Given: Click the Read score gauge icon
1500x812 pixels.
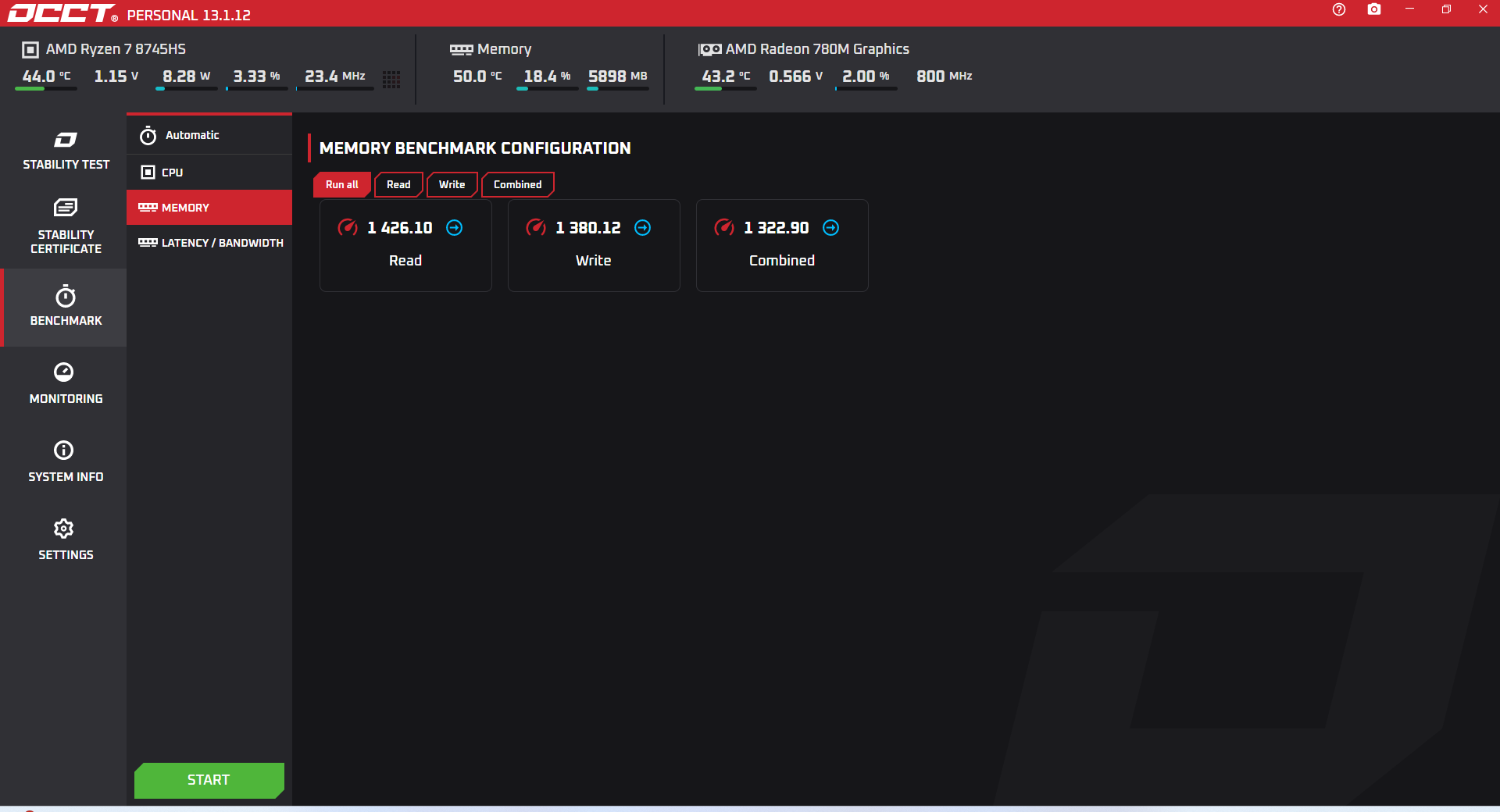Looking at the screenshot, I should 348,227.
